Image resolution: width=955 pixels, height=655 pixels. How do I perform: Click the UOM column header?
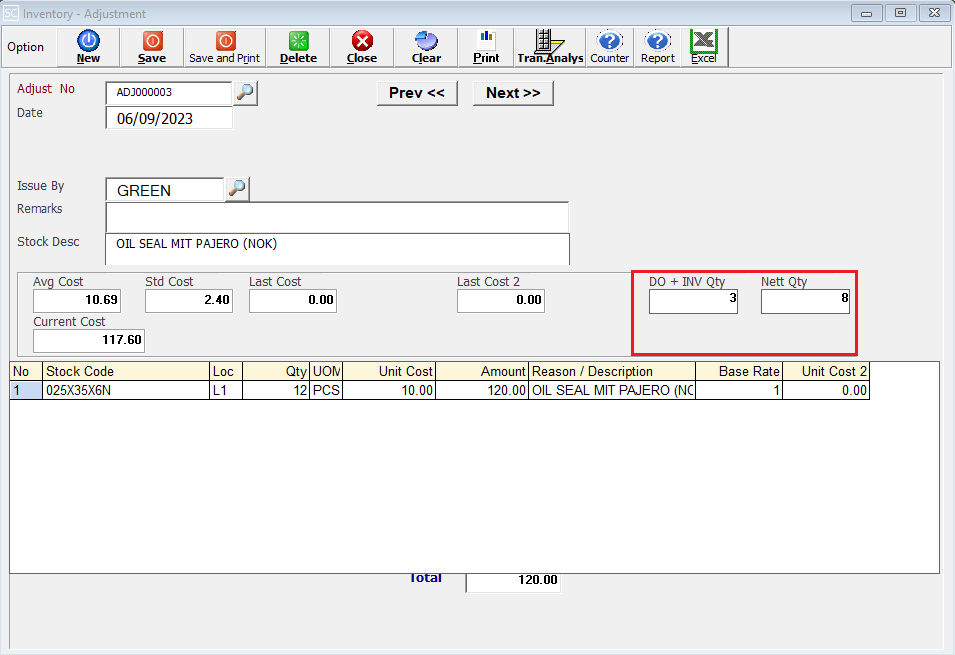326,372
